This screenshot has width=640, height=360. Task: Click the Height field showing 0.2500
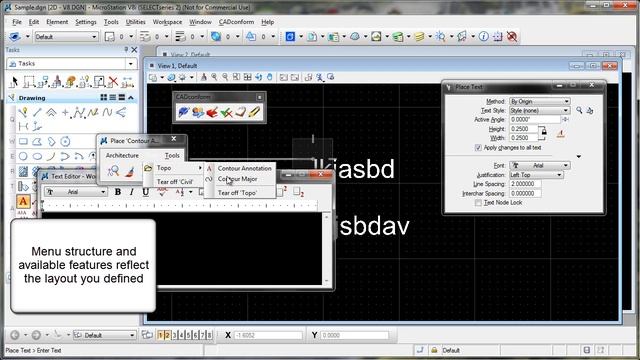[524, 129]
